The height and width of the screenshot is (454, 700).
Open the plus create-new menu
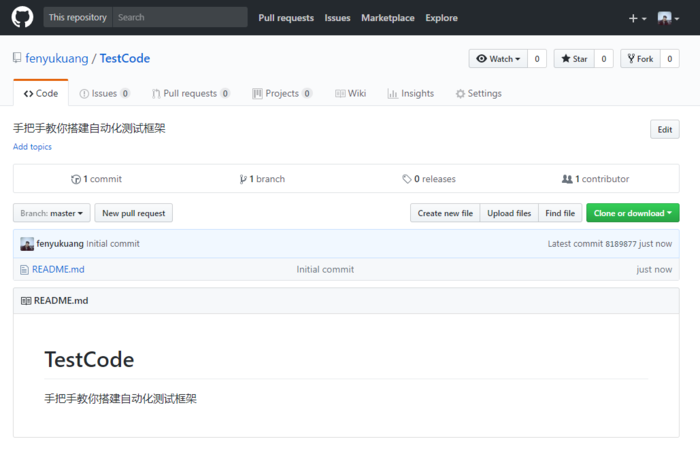coord(636,18)
